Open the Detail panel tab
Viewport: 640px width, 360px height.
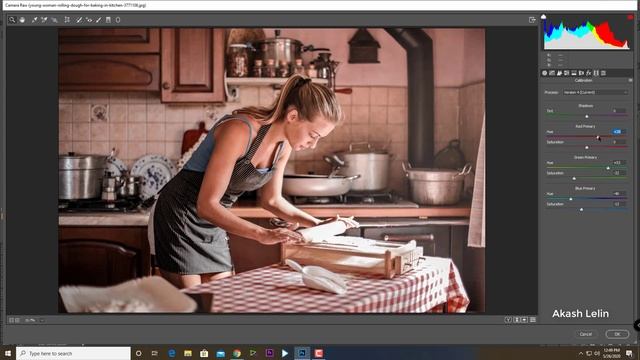point(559,73)
